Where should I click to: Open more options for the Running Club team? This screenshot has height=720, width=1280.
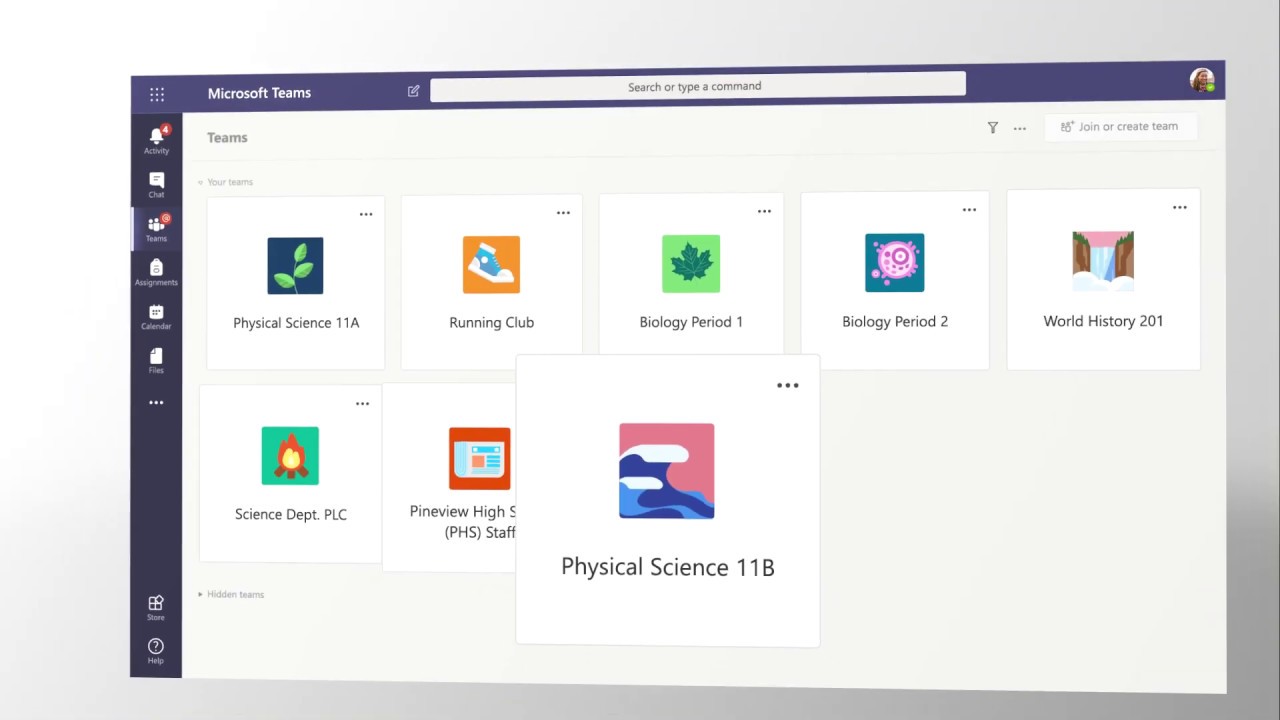point(563,212)
